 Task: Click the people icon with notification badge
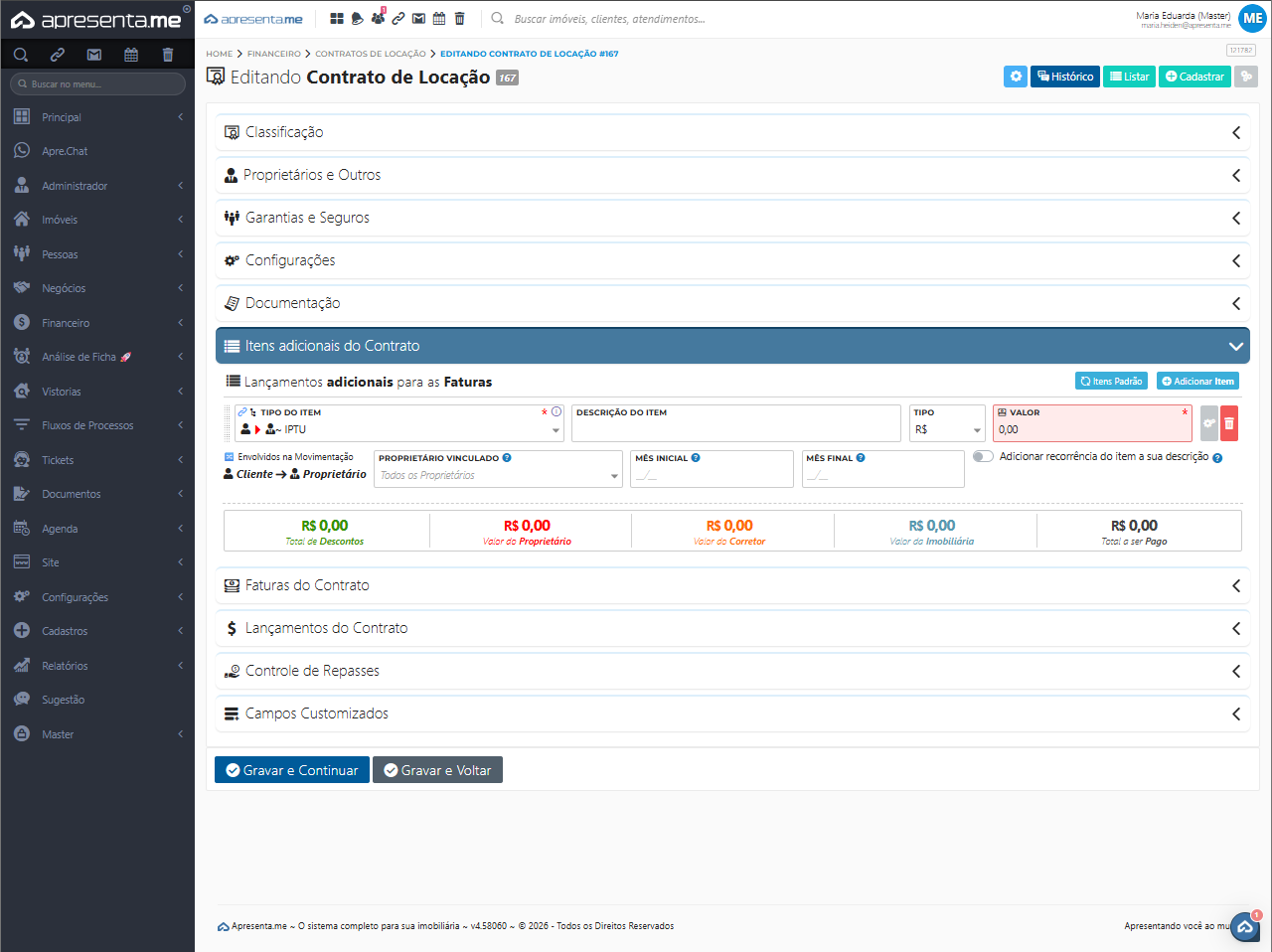click(x=378, y=19)
